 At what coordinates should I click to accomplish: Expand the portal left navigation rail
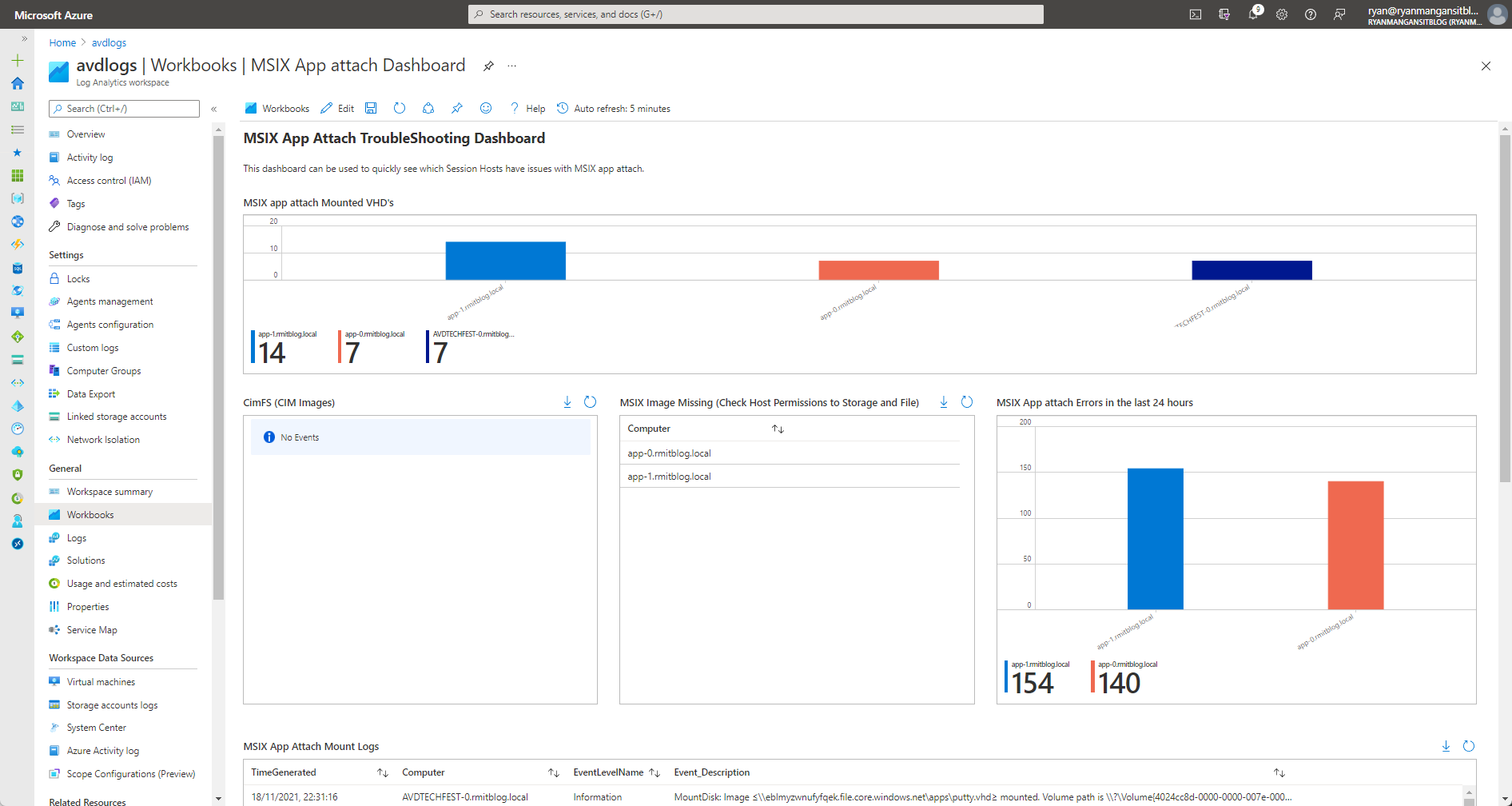(25, 38)
